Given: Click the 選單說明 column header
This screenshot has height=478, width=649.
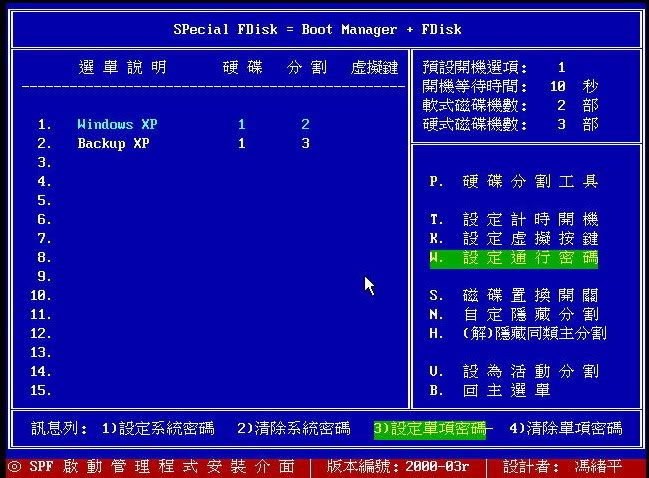Looking at the screenshot, I should 123,67.
